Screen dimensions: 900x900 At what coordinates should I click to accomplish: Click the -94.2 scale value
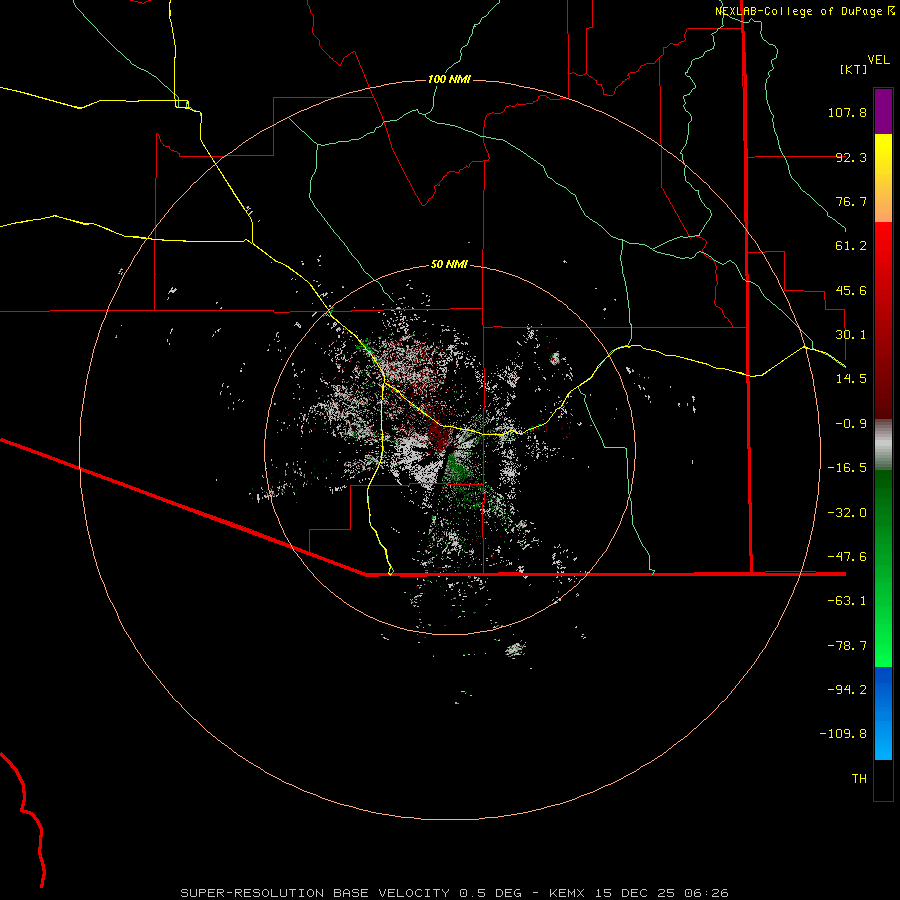coord(847,690)
